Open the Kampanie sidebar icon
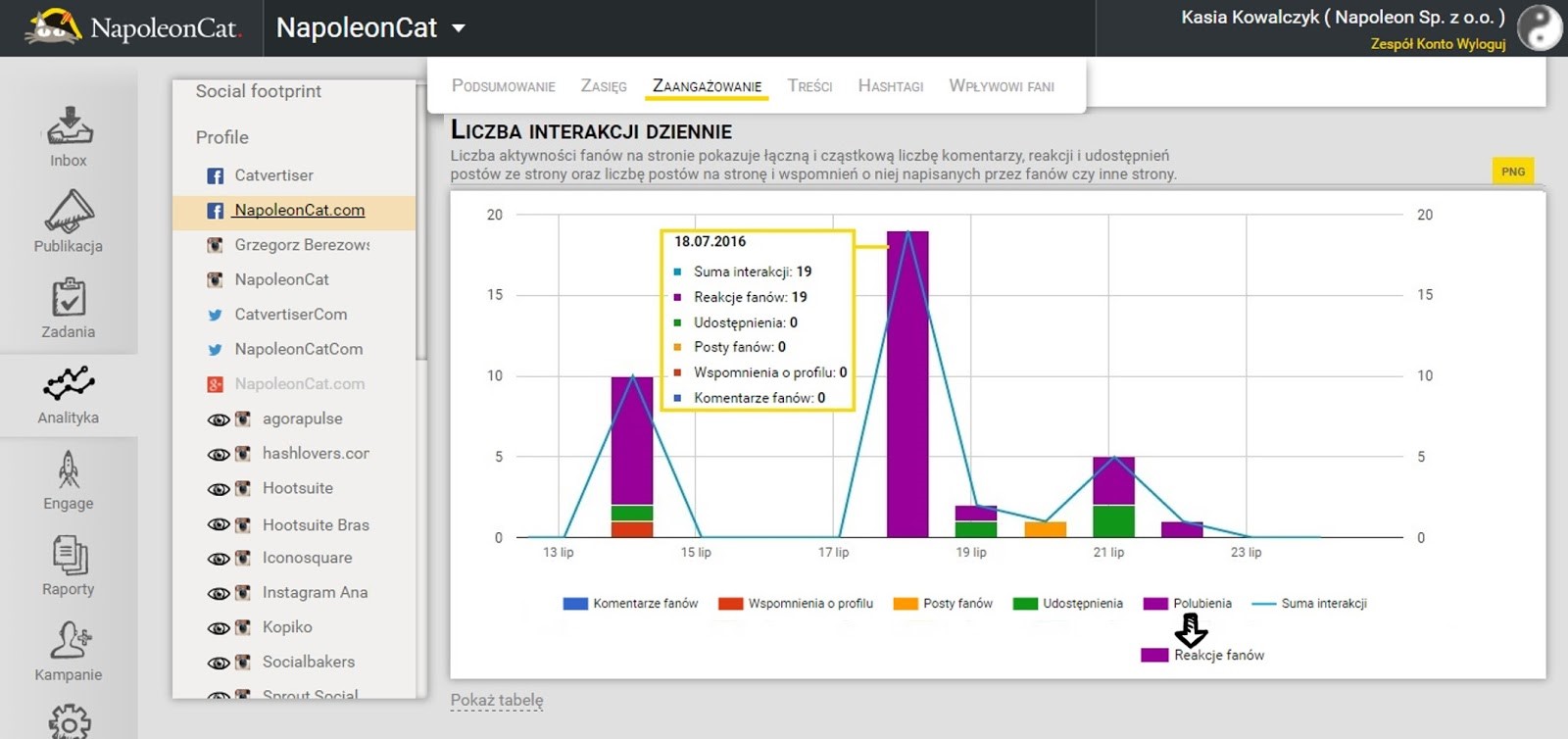Viewport: 1568px width, 739px height. click(x=69, y=641)
